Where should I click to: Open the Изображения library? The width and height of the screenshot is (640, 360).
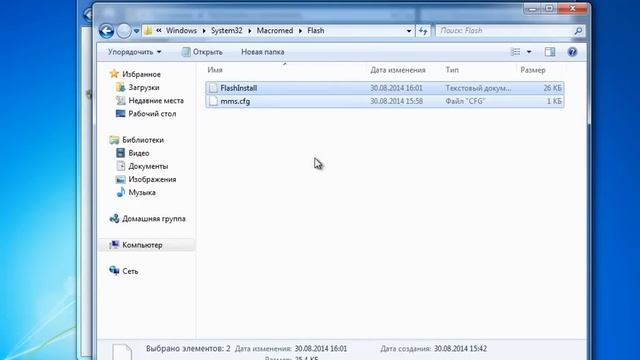pyautogui.click(x=152, y=179)
